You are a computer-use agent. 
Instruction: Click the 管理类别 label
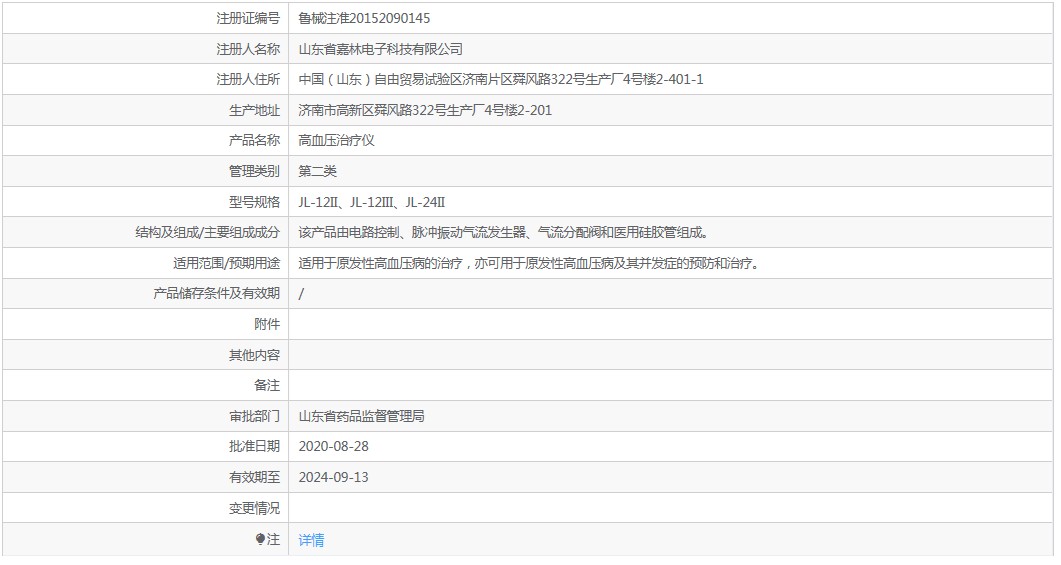tap(254, 171)
